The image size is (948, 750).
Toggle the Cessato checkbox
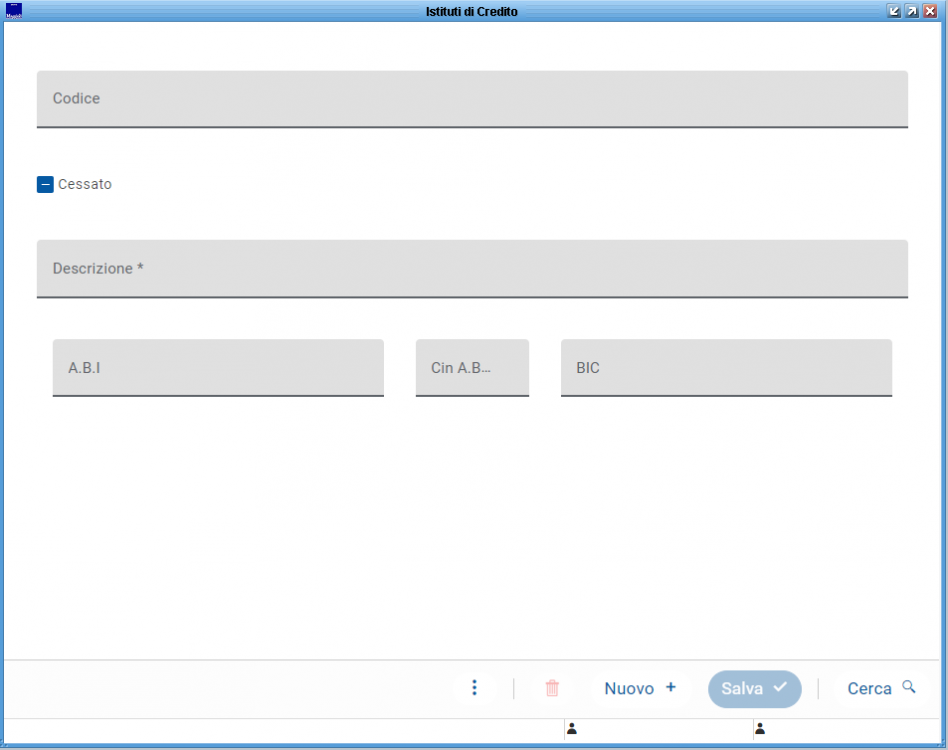pos(45,184)
